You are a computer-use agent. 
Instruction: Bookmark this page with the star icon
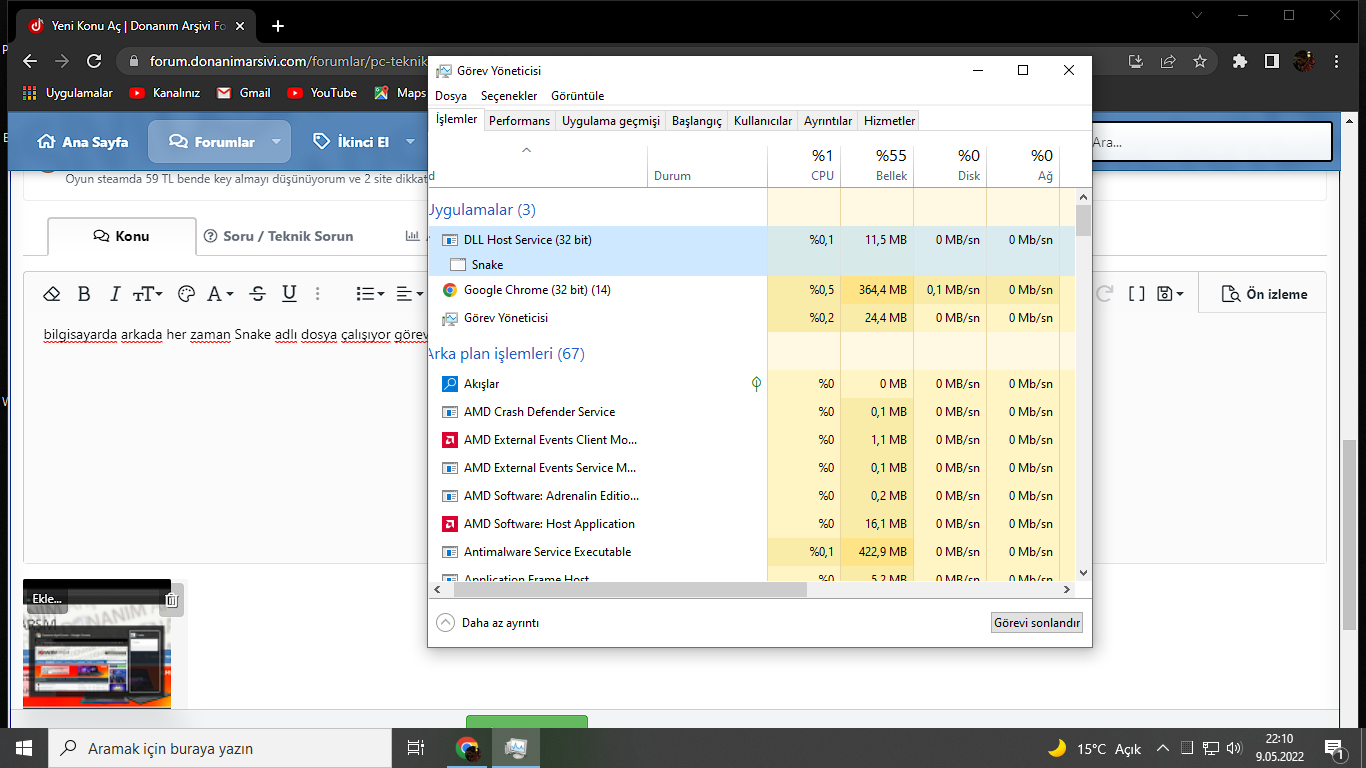click(x=1200, y=61)
